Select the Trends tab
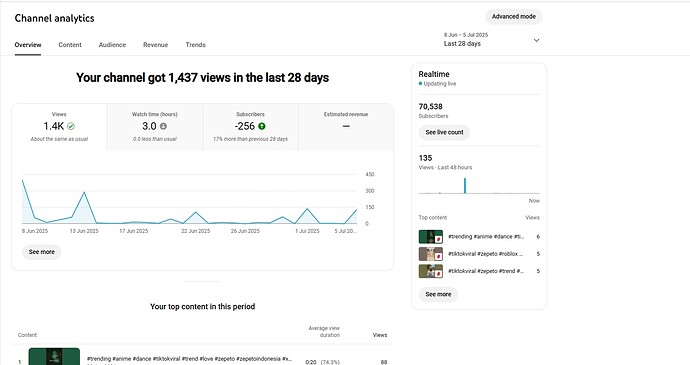The image size is (690, 365). [x=195, y=45]
